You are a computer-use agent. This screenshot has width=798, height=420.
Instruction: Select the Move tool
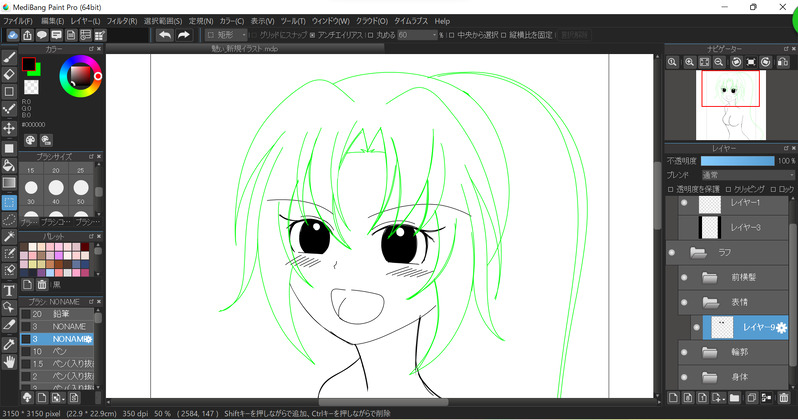tap(9, 128)
